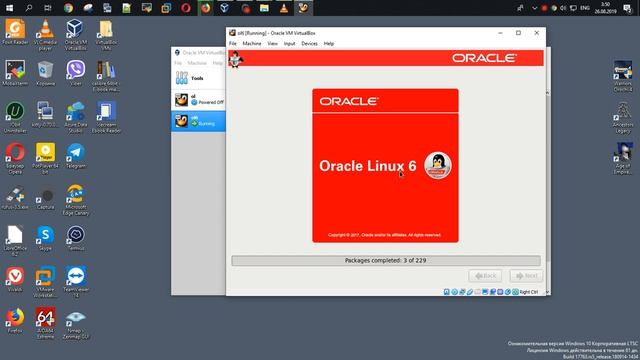
Task: Click the ENG language indicator
Action: click(x=585, y=8)
